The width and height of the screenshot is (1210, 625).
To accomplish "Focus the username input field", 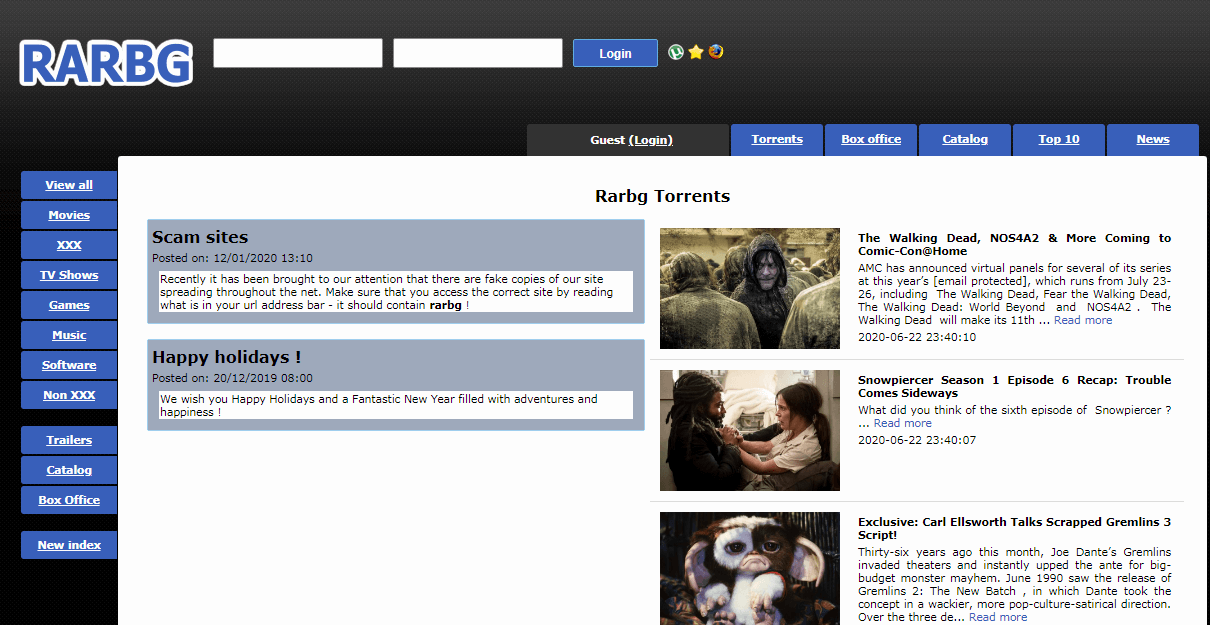I will tap(298, 53).
